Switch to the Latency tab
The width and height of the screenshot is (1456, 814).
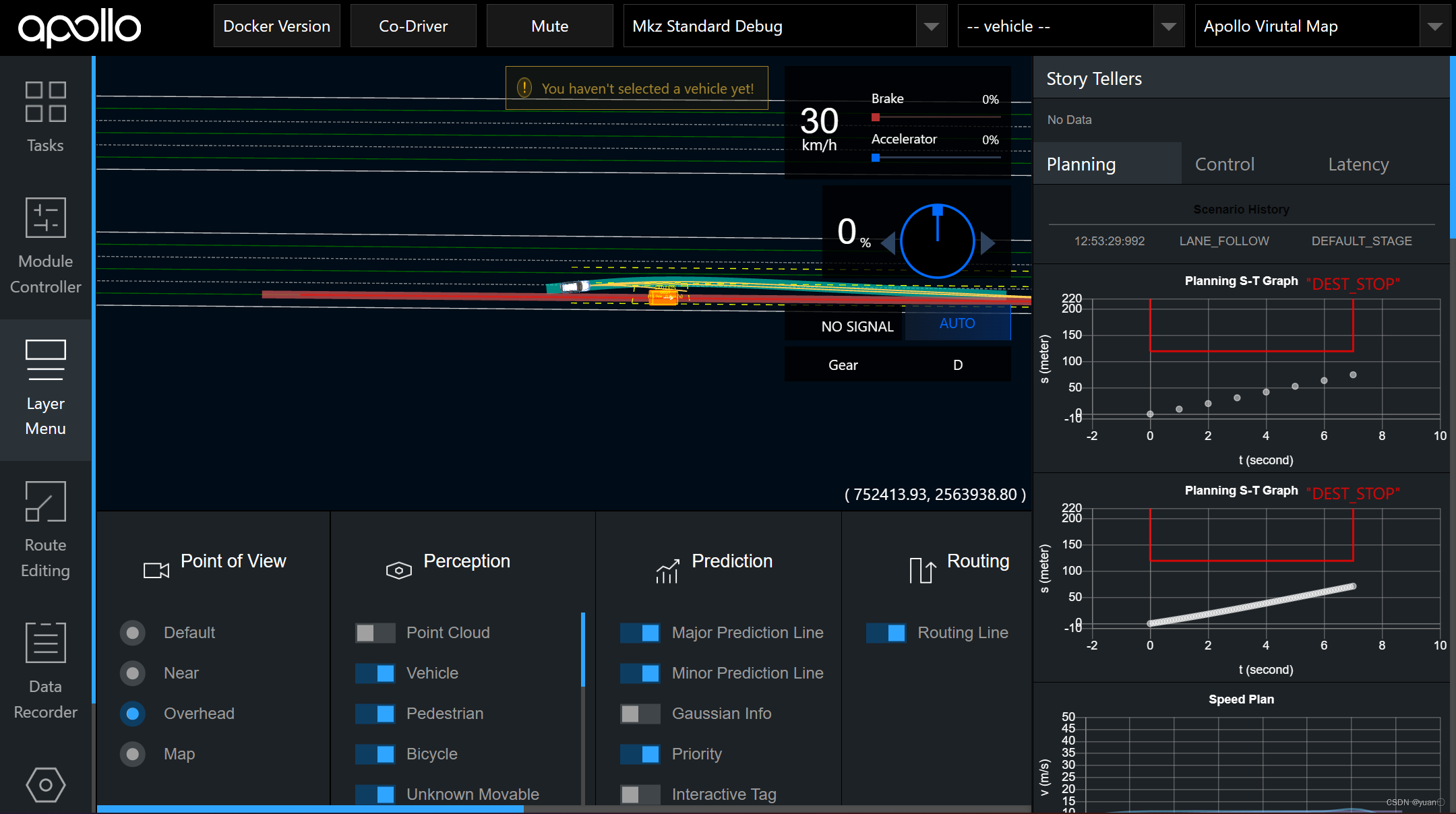(x=1358, y=164)
